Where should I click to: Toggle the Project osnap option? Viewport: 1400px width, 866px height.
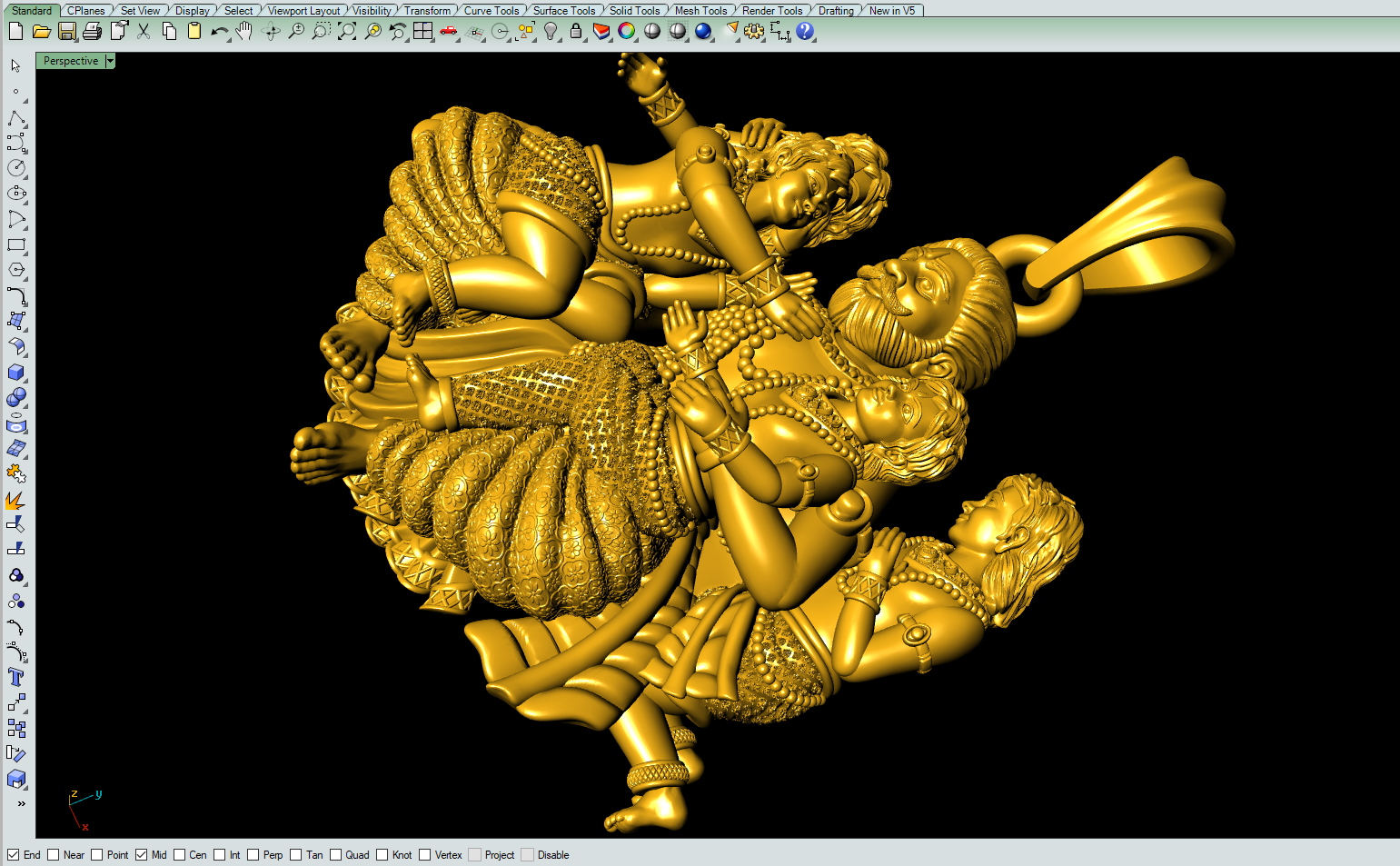(475, 855)
